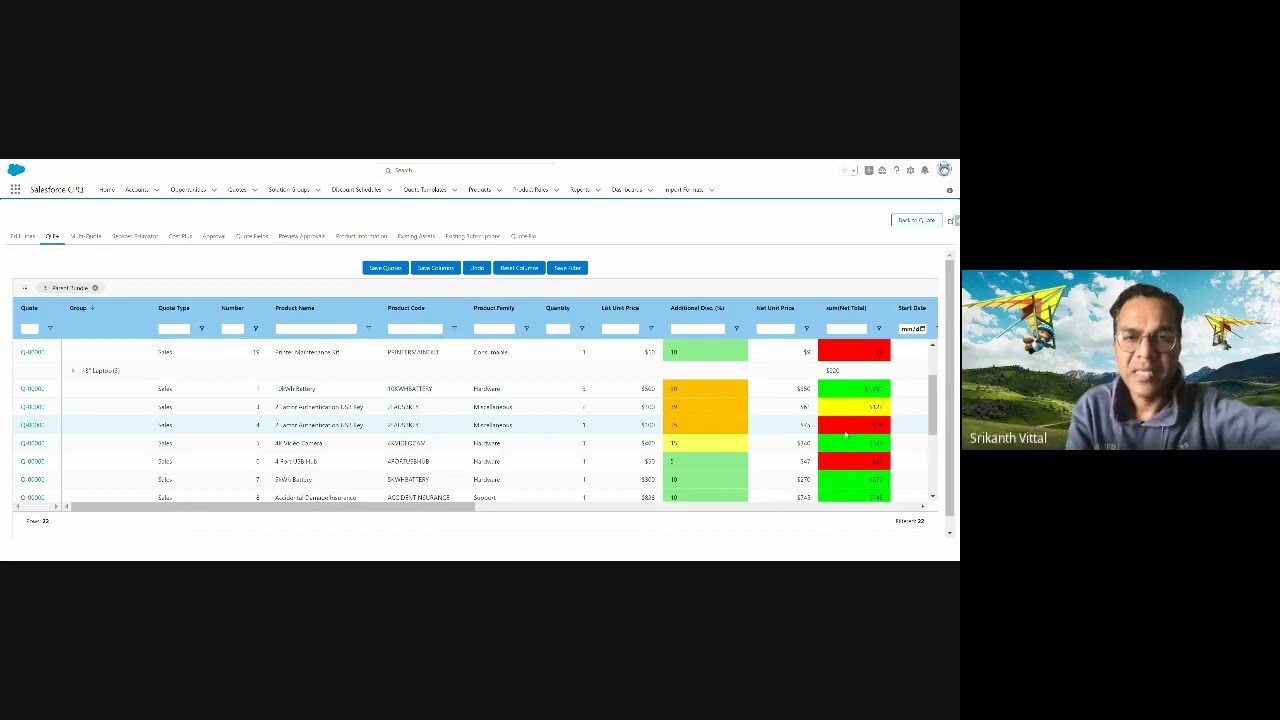Expand the Solution Groups nav dropdown

tap(318, 190)
